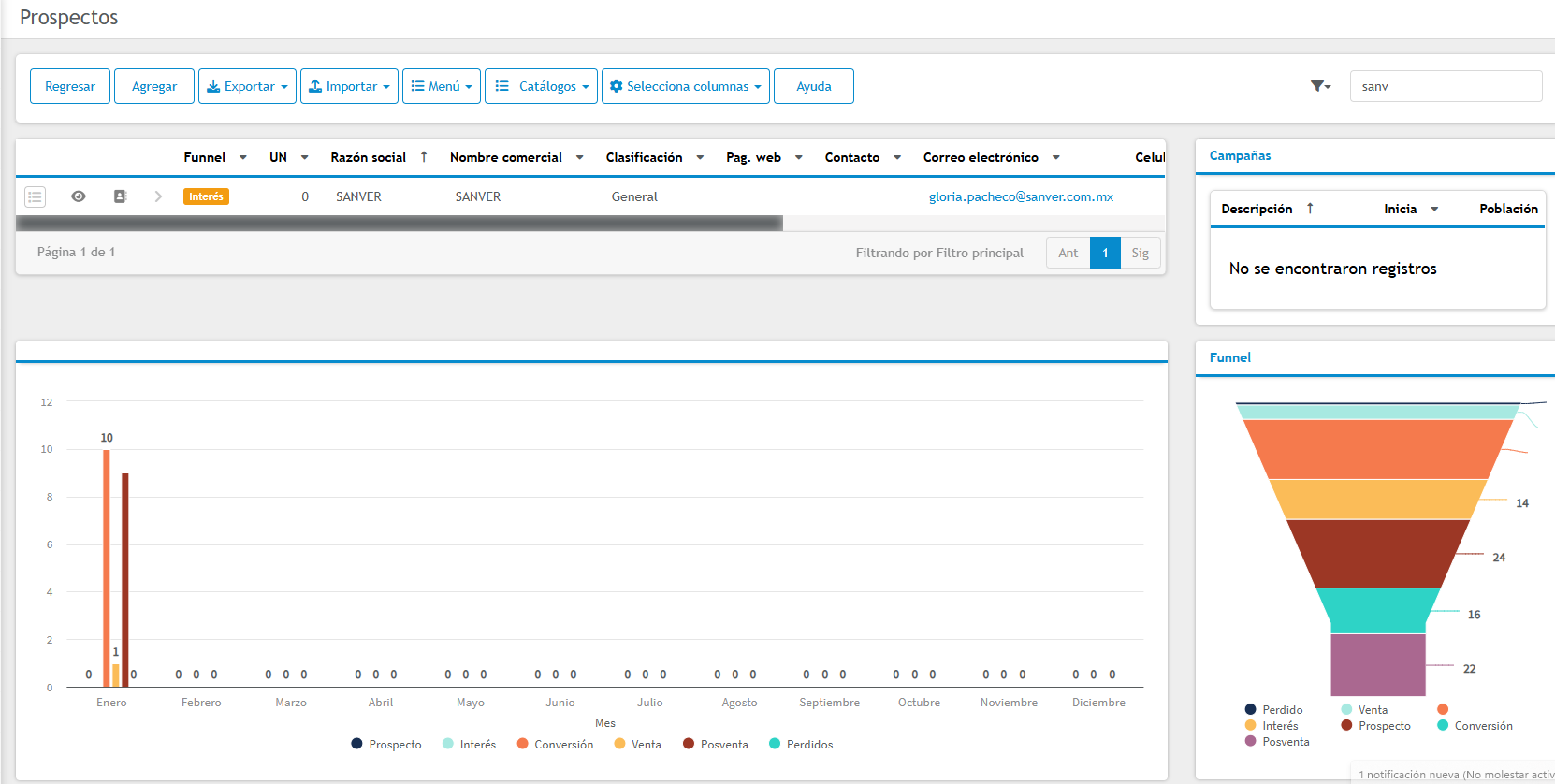Open the Importar dropdown menu
The width and height of the screenshot is (1555, 784).
(x=349, y=86)
